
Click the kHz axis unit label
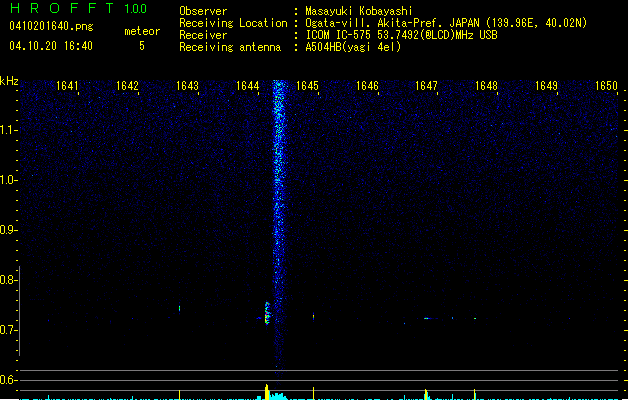tap(9, 81)
